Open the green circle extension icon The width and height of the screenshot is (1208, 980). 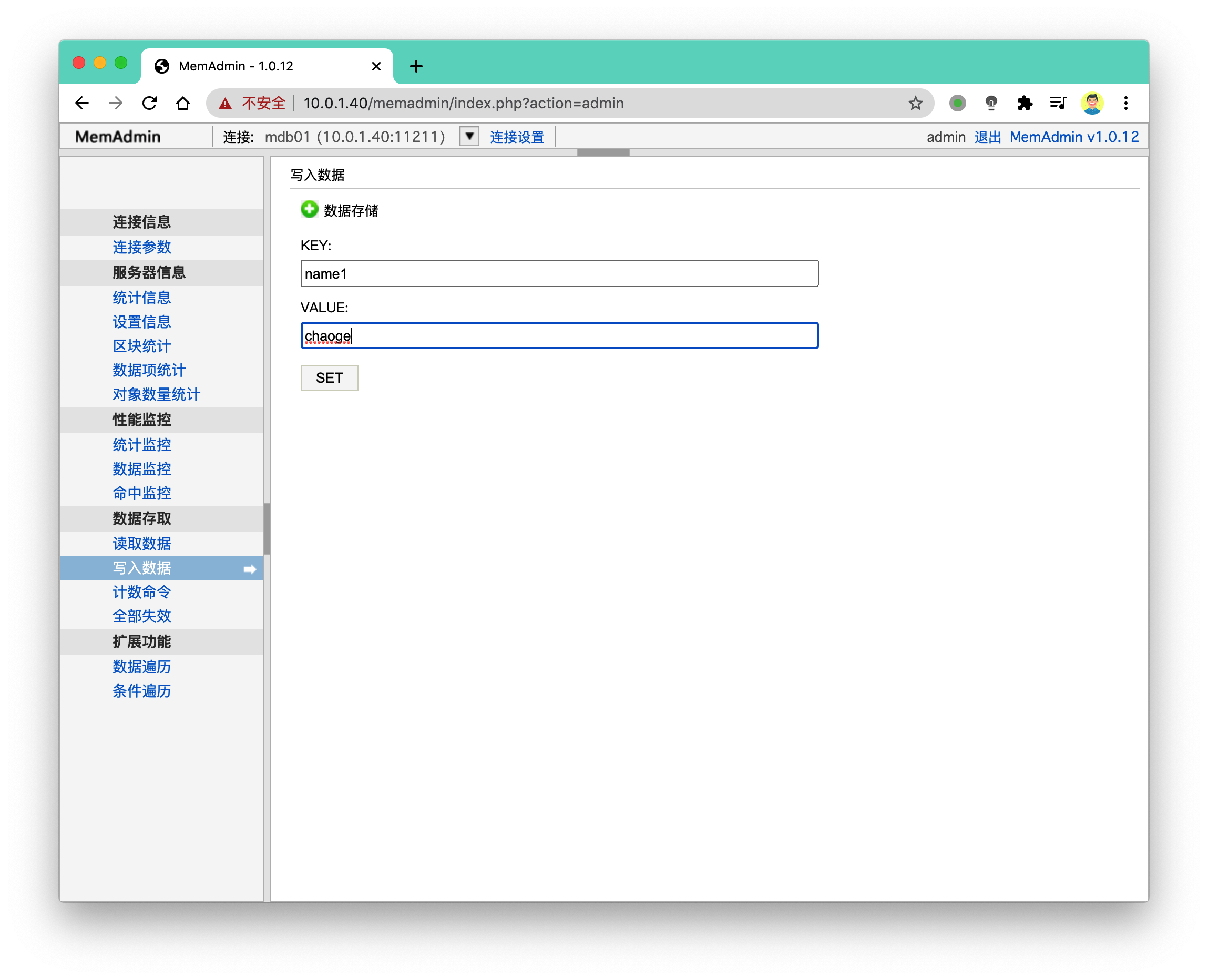[x=957, y=103]
